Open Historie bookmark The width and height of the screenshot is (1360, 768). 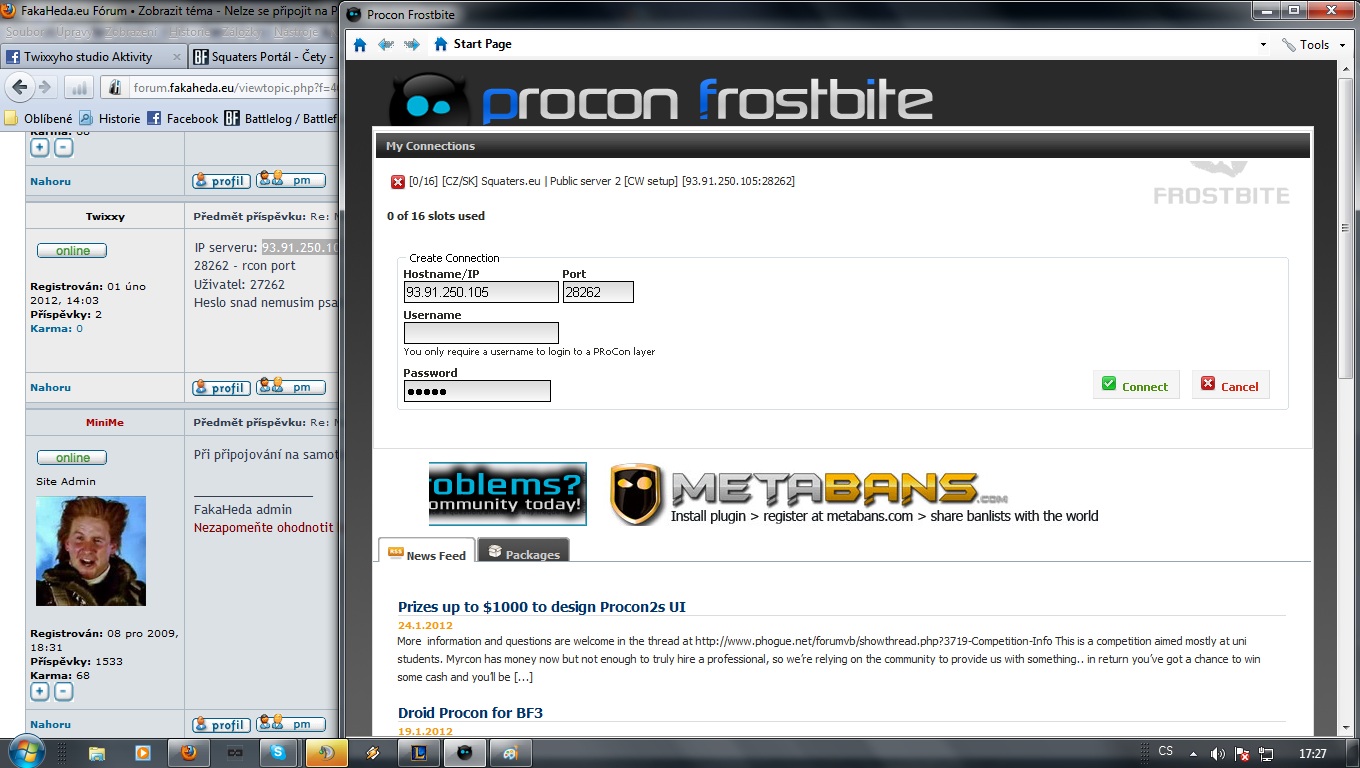point(110,118)
